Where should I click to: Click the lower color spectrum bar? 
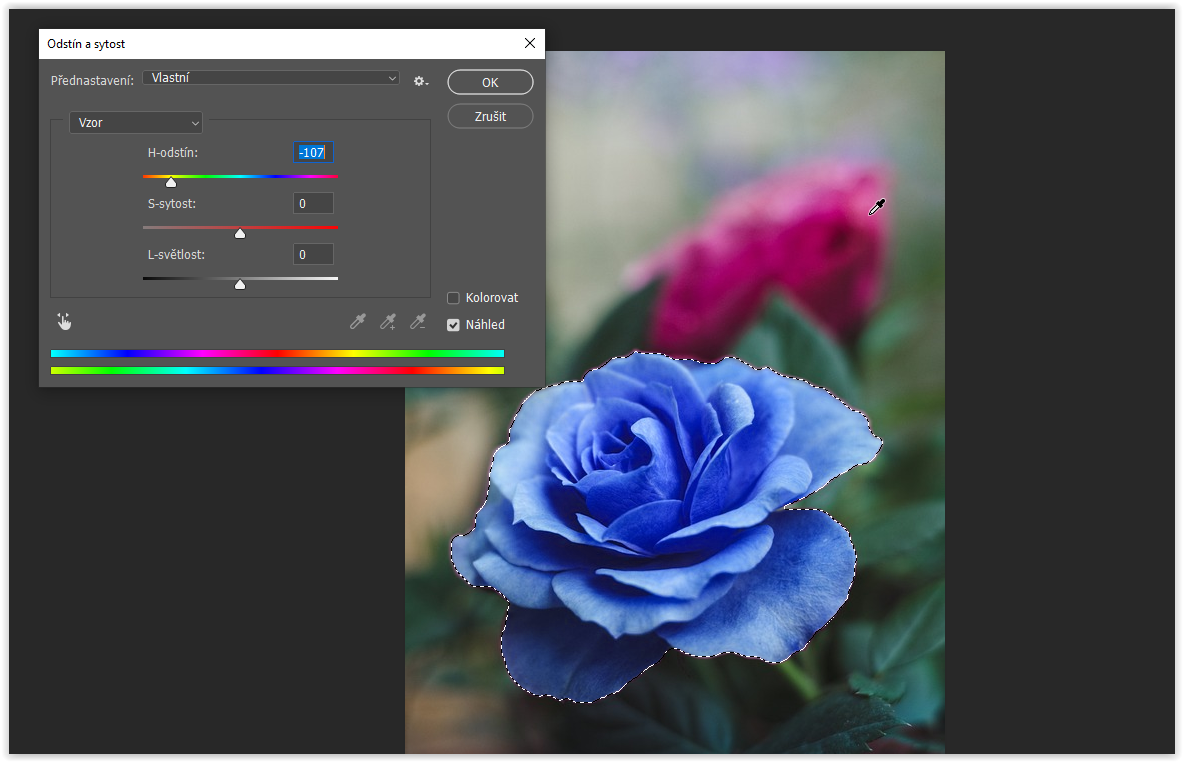[277, 370]
